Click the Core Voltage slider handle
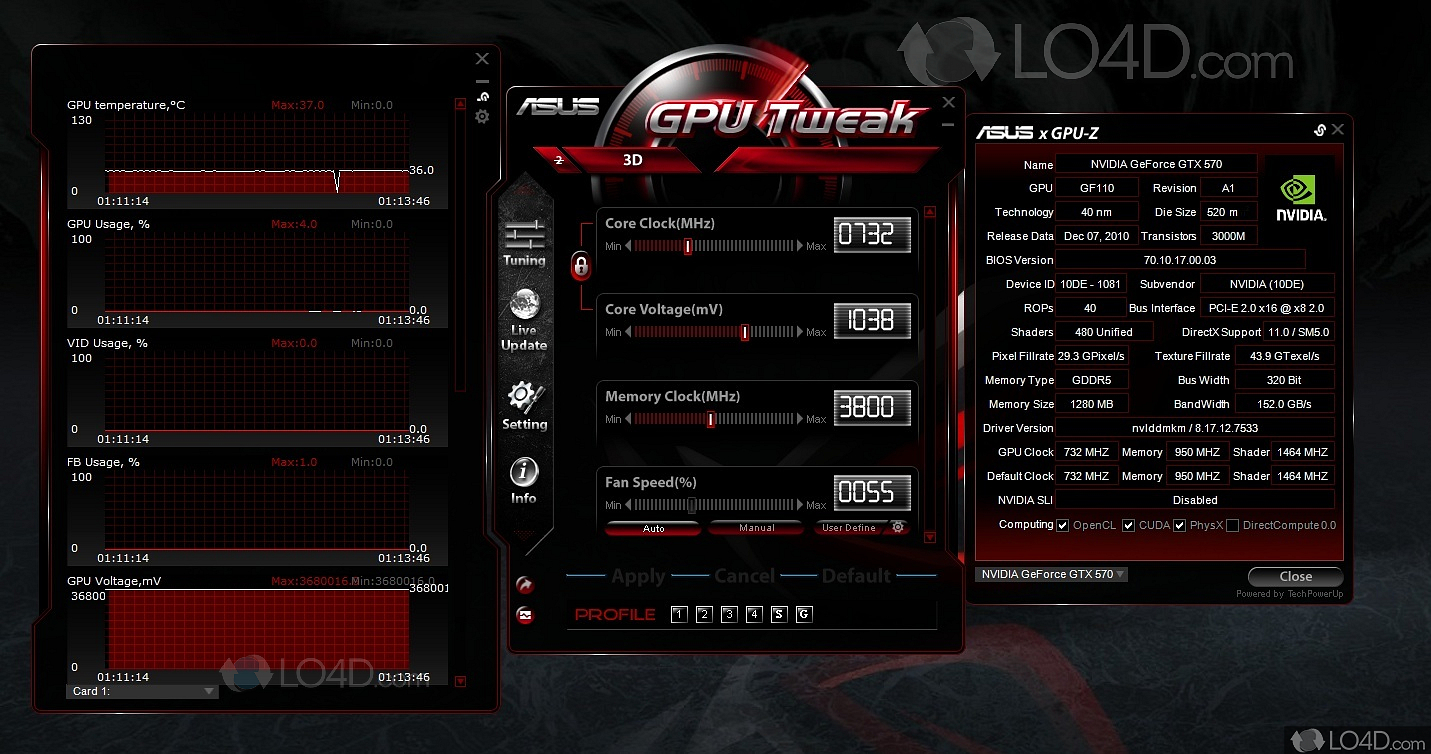 pos(745,332)
